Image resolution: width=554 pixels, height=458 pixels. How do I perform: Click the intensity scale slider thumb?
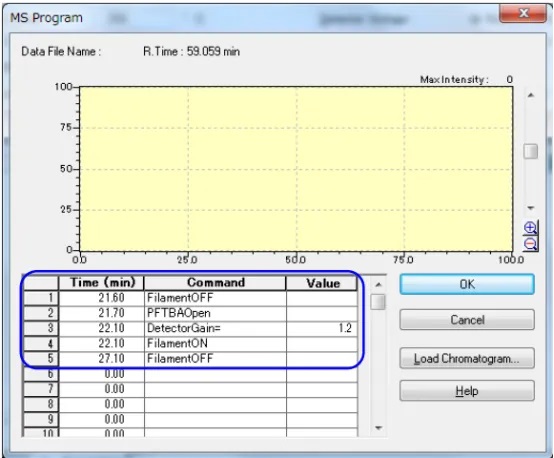click(530, 151)
